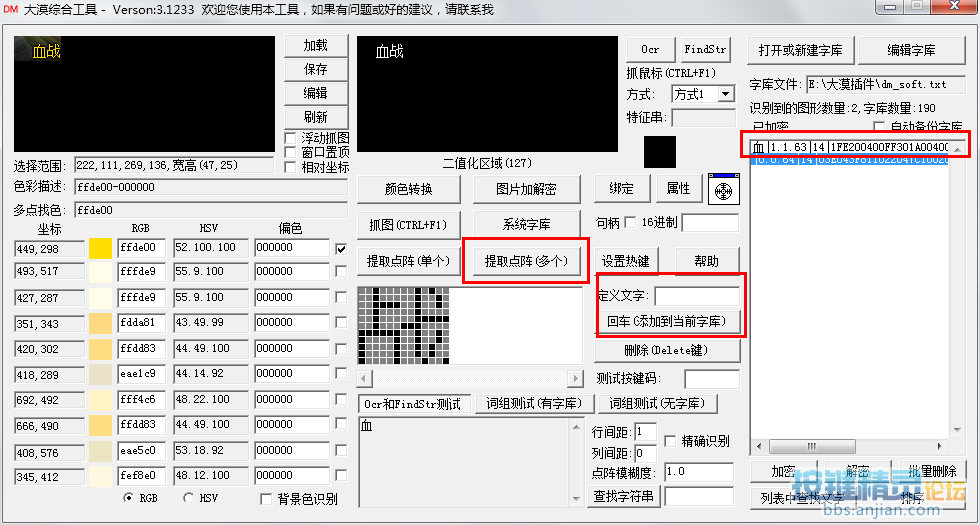
Task: Click the 查找字符串 button
Action: (623, 496)
